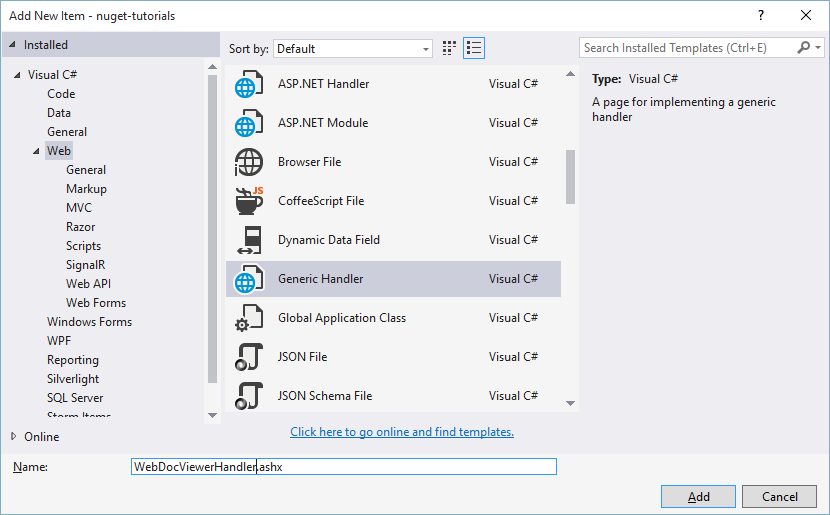This screenshot has width=830, height=515.
Task: Click category tree scroll up arrow
Action: point(212,67)
